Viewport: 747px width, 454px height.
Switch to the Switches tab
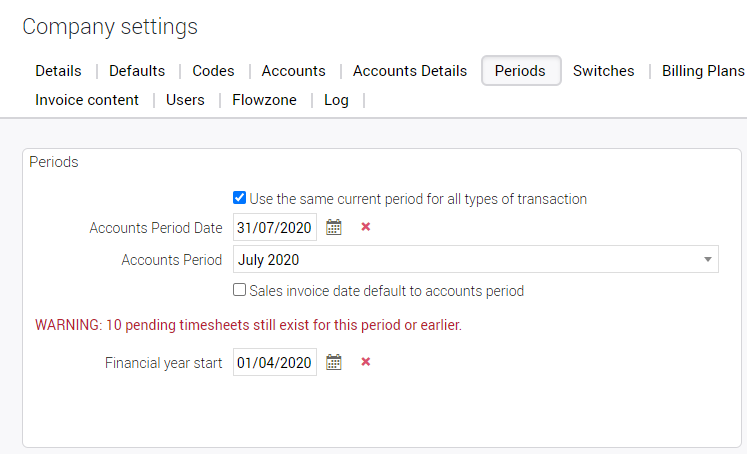click(x=603, y=71)
